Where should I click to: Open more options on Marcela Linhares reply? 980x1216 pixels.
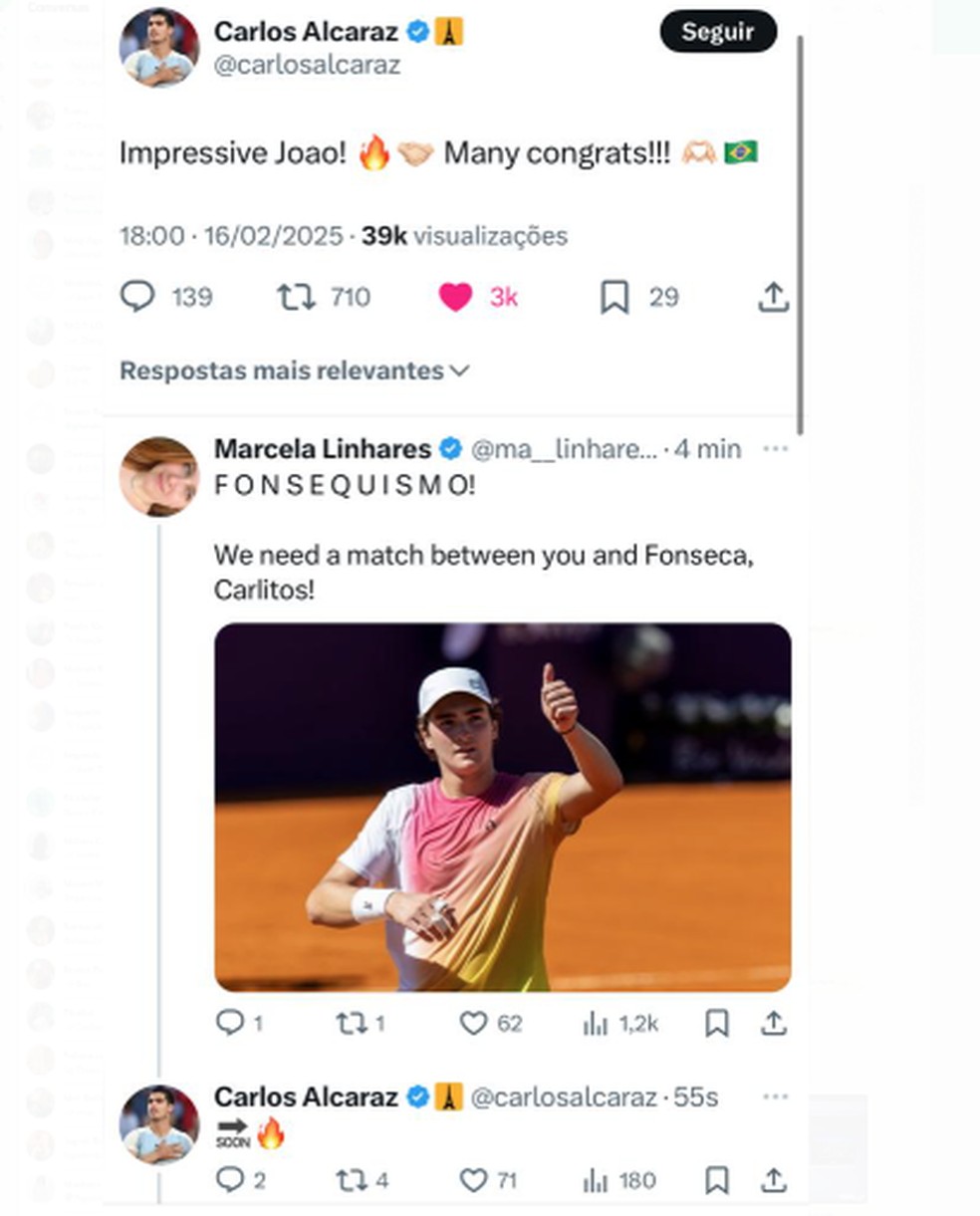(775, 449)
